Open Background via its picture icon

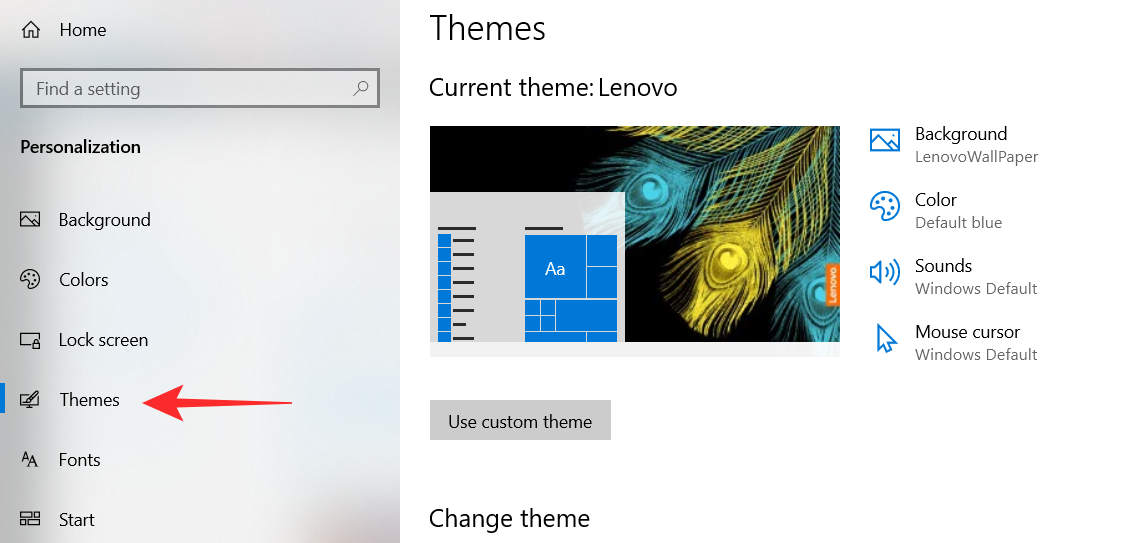click(30, 220)
